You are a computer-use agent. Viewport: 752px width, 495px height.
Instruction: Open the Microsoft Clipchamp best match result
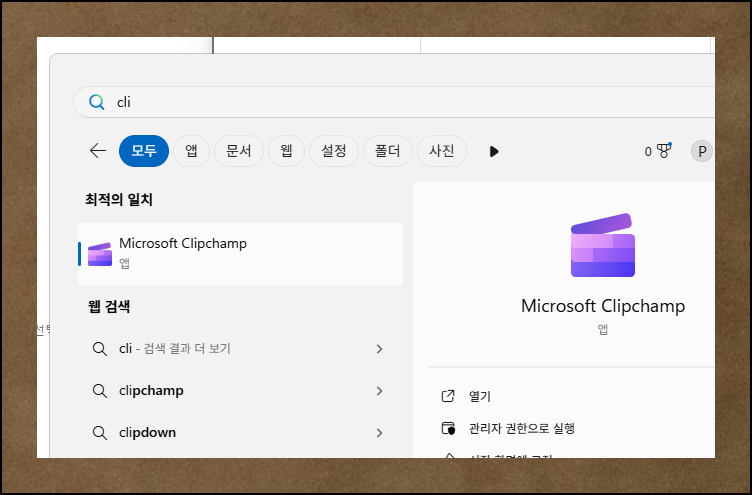pos(240,254)
